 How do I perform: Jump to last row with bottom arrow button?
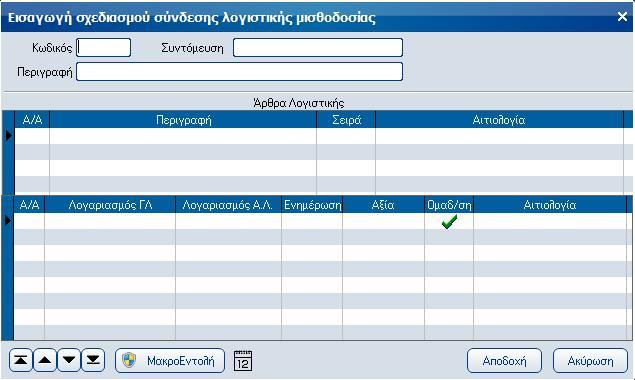coord(93,360)
